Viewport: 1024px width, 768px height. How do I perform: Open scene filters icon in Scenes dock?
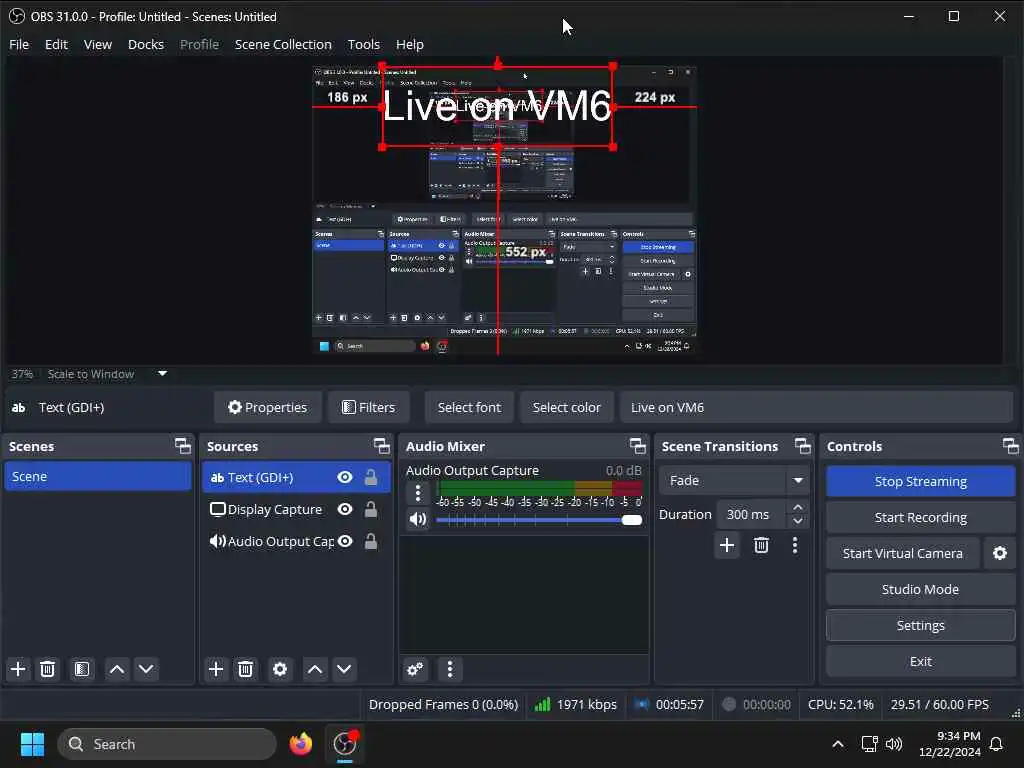[x=82, y=669]
